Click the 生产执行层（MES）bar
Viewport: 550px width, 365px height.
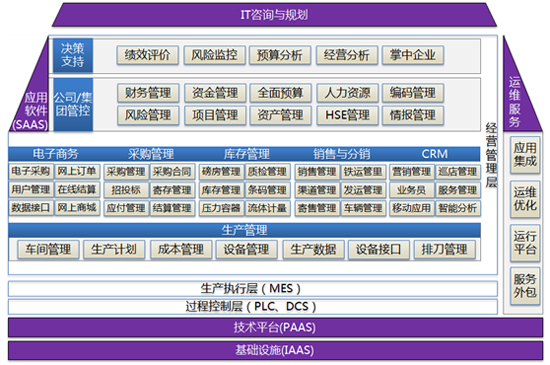[253, 289]
